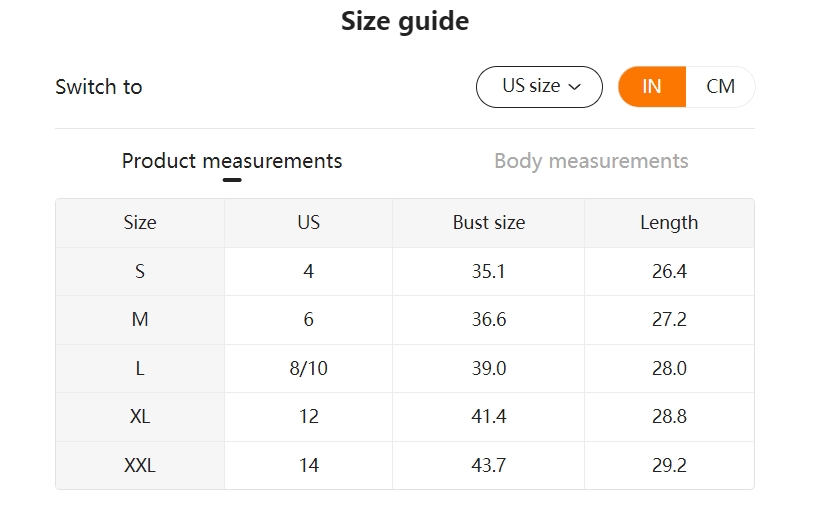Image resolution: width=816 pixels, height=511 pixels.
Task: Select the XL size row
Action: tap(405, 417)
